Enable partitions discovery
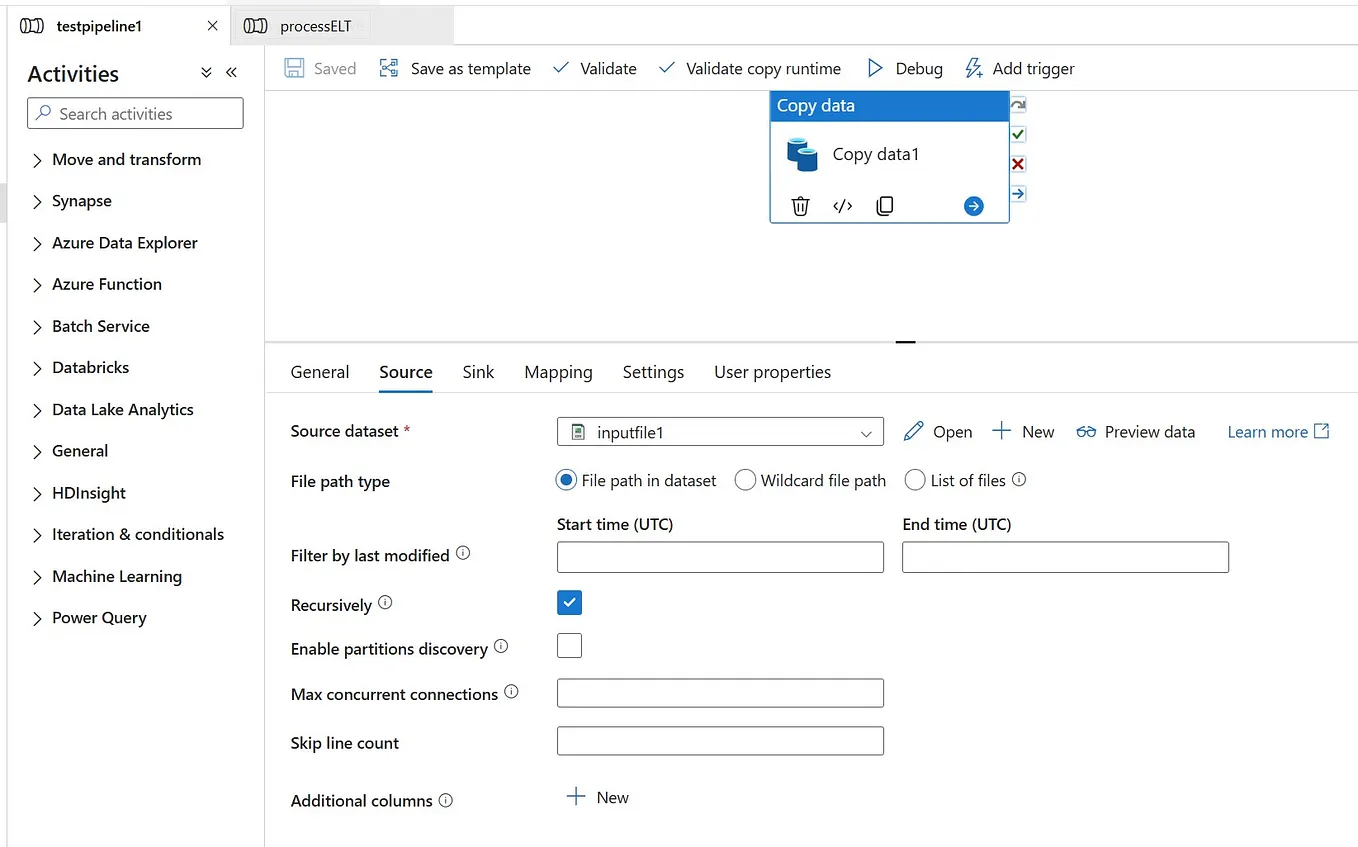1358x847 pixels. point(569,645)
